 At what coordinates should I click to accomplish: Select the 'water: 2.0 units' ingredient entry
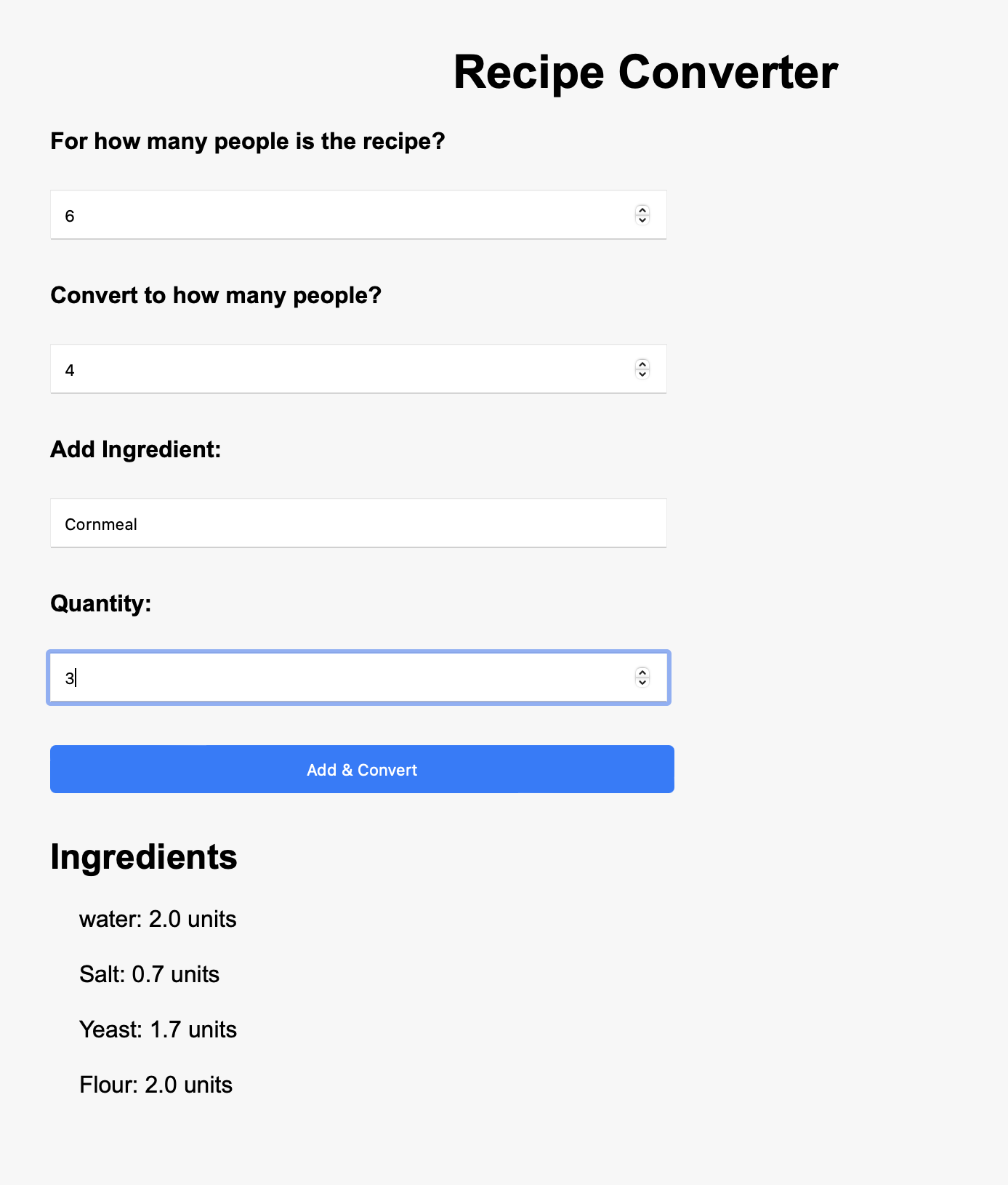(x=157, y=919)
